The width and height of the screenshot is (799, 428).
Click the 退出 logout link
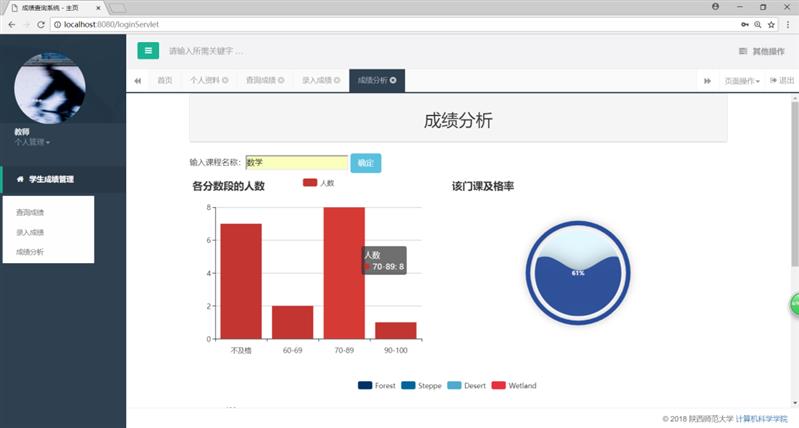[x=781, y=81]
